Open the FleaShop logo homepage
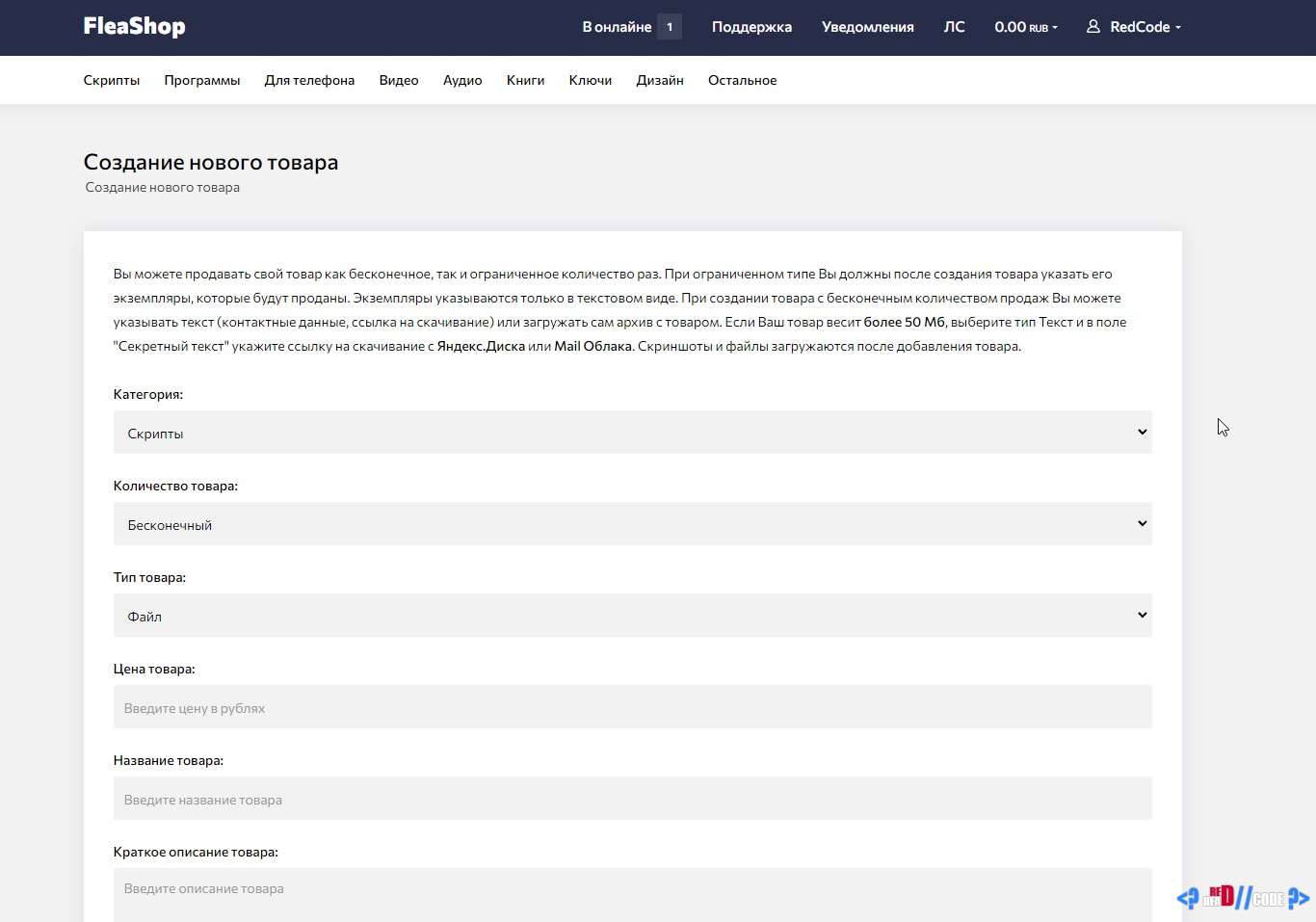Screen dimensions: 1316x922 134,27
